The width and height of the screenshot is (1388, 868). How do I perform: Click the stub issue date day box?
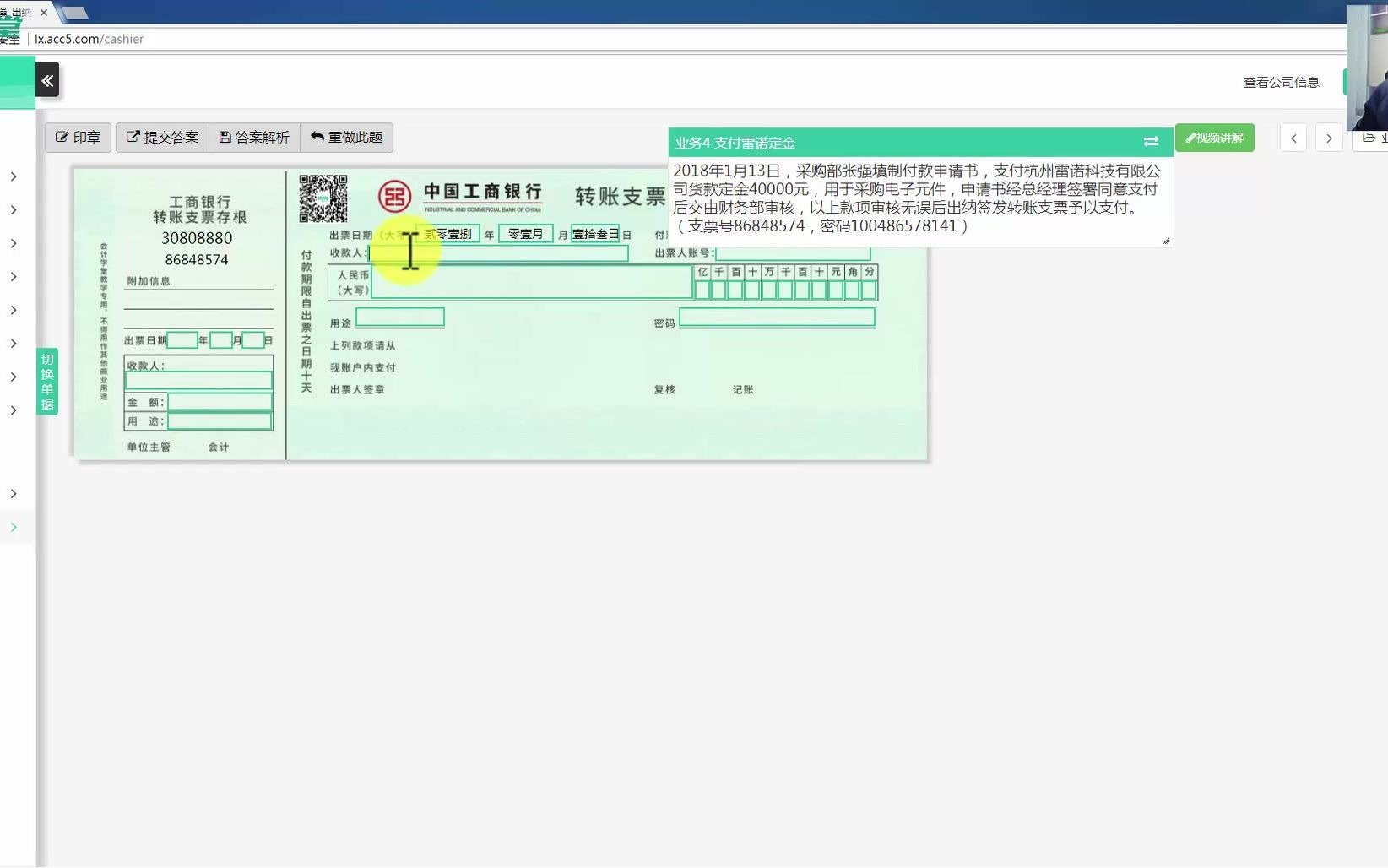pos(253,340)
